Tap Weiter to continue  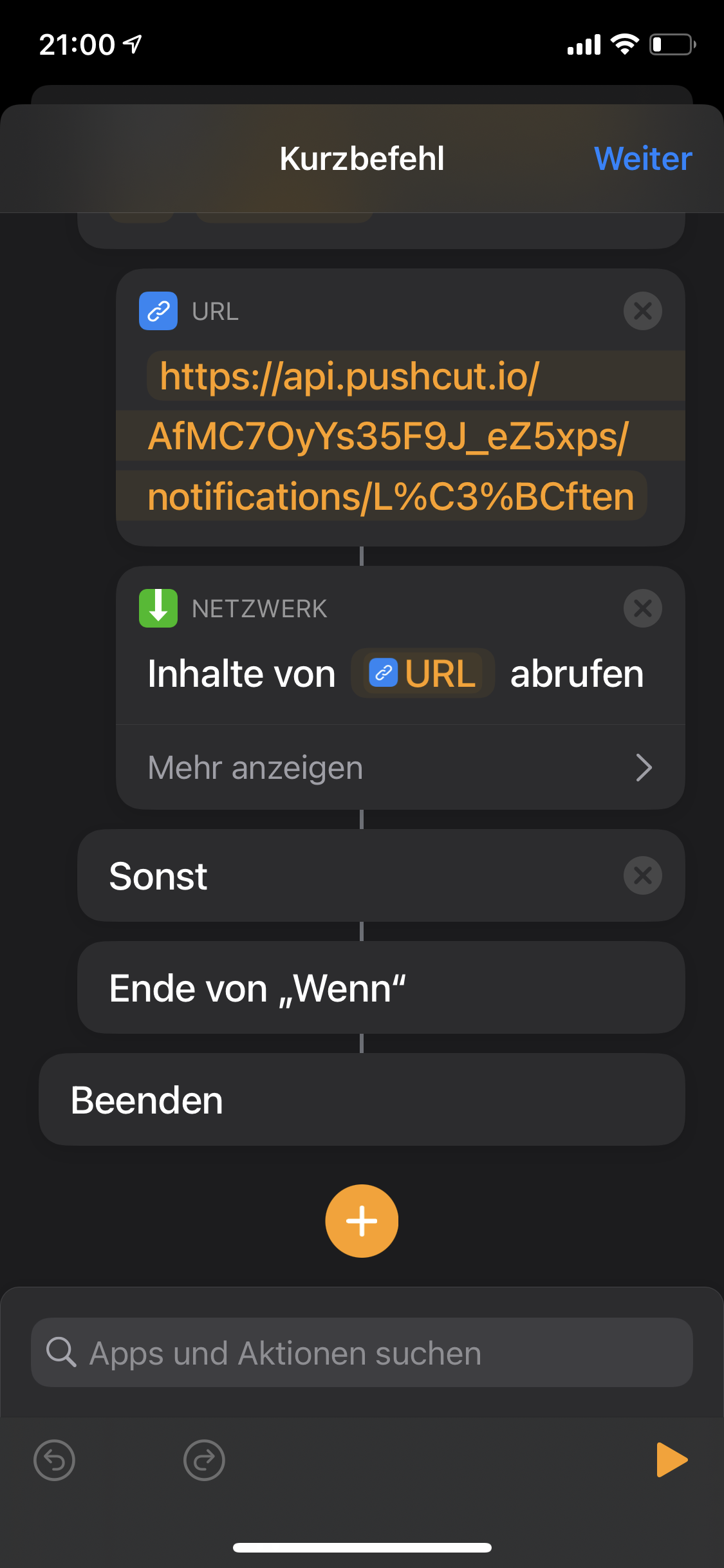[643, 158]
